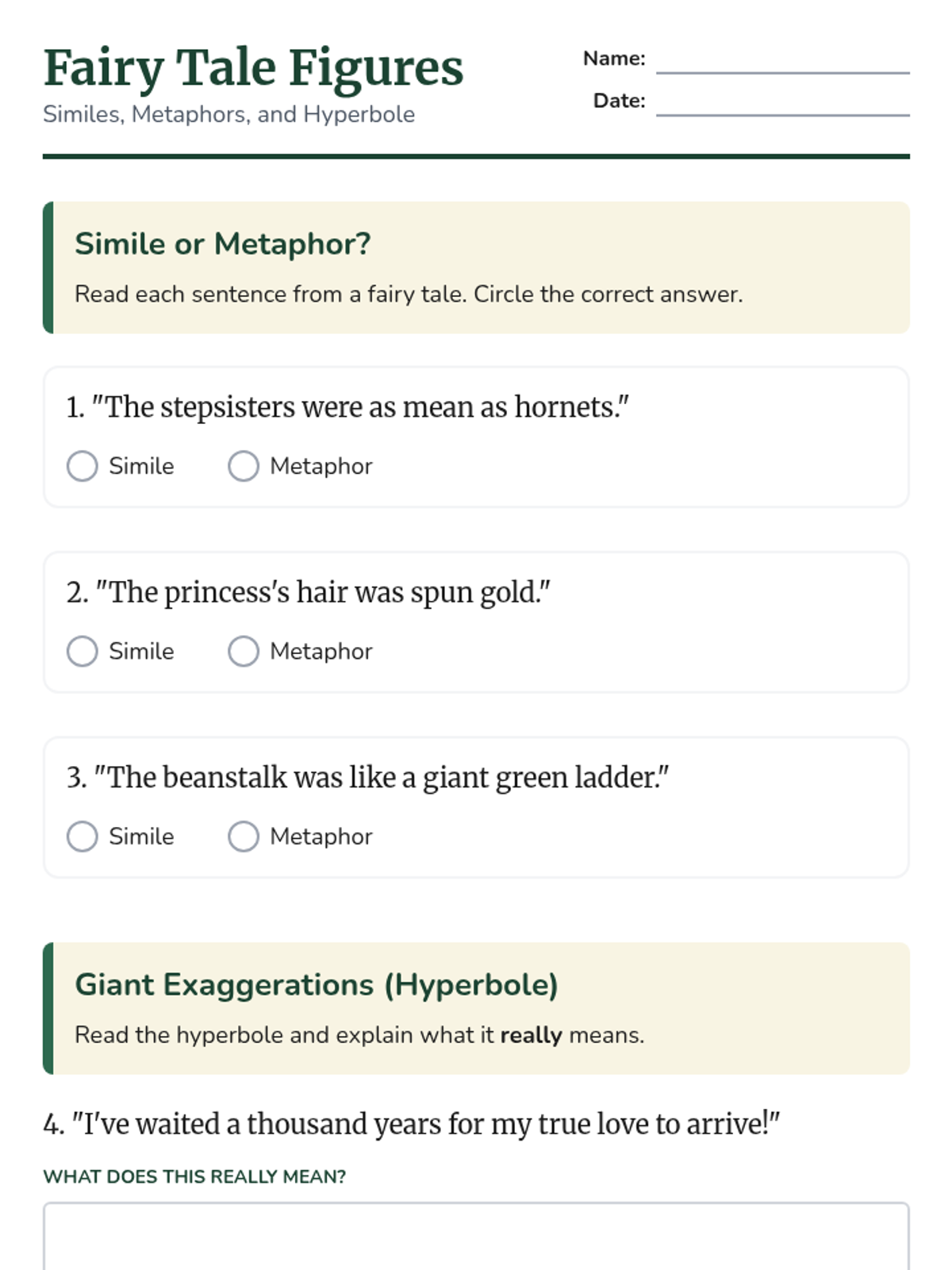Click the Date line field

point(782,102)
